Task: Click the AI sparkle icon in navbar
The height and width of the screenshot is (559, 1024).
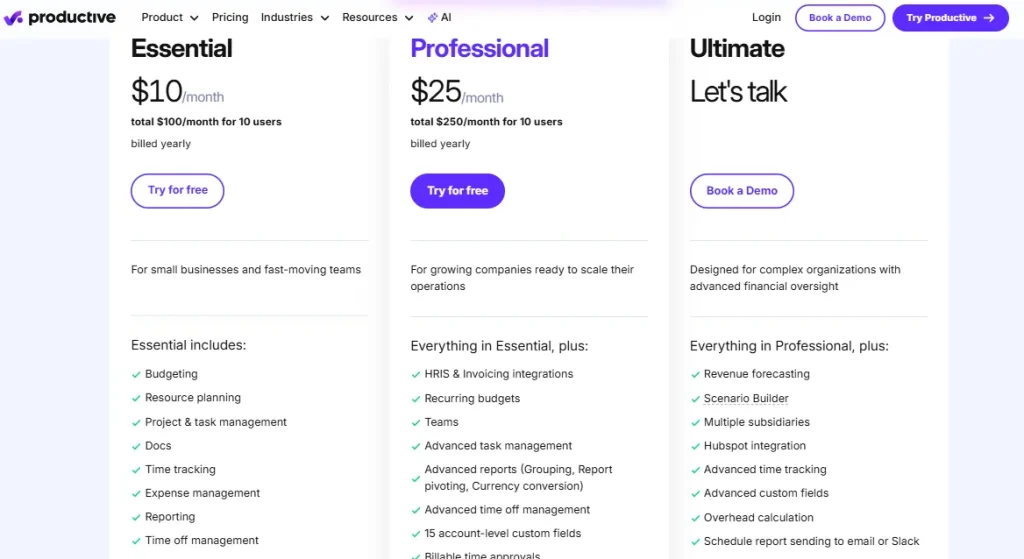Action: pos(432,18)
